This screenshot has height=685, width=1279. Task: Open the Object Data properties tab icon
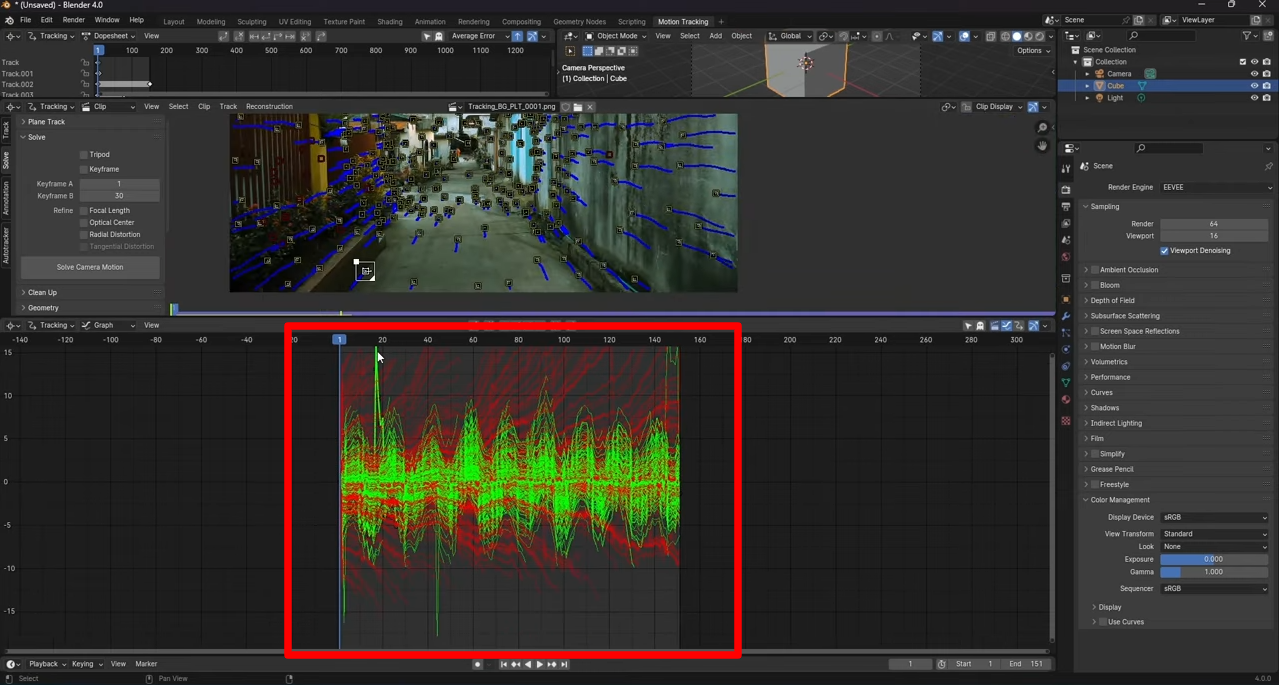coord(1066,383)
